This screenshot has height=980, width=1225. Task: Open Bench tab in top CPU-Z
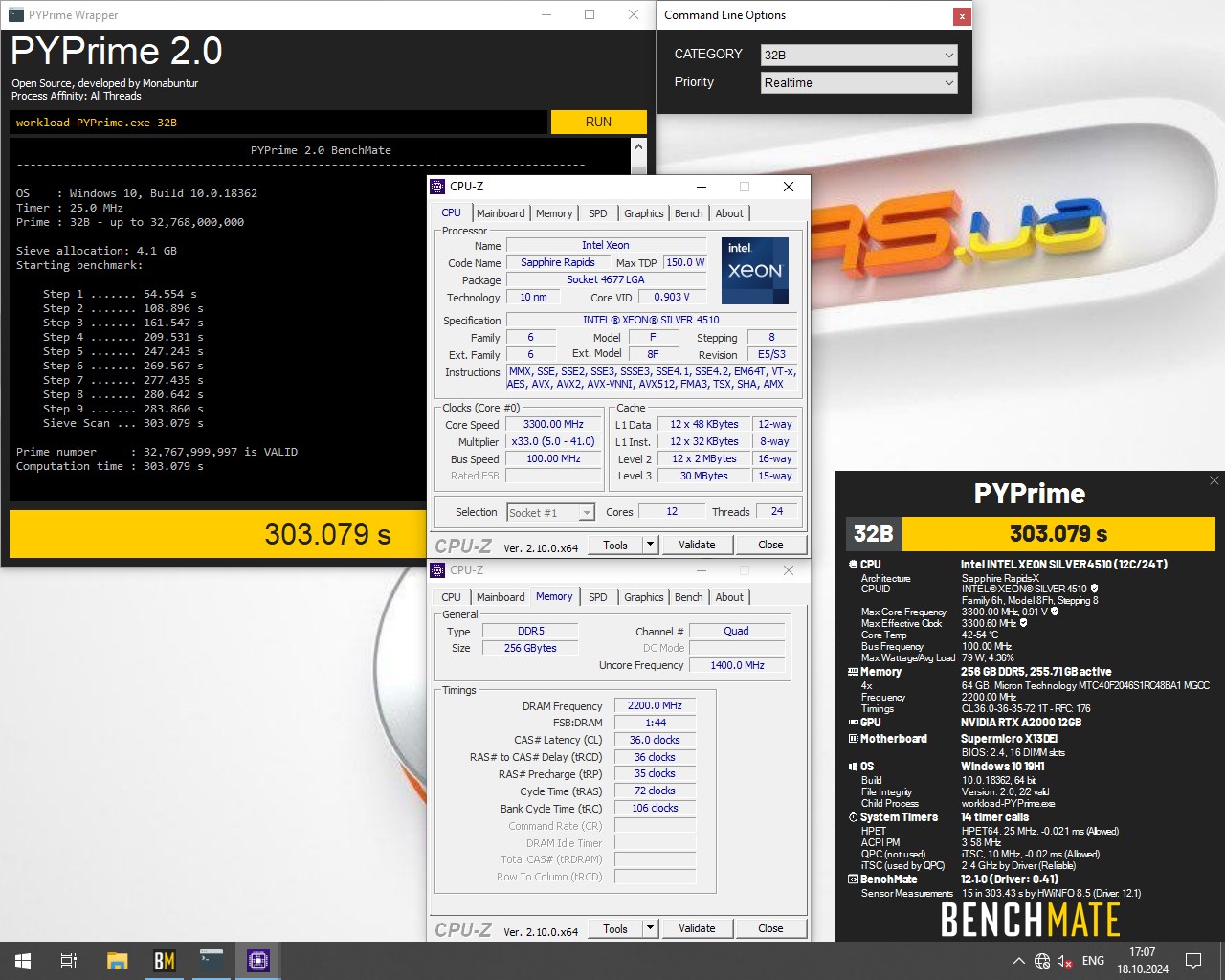pos(688,213)
